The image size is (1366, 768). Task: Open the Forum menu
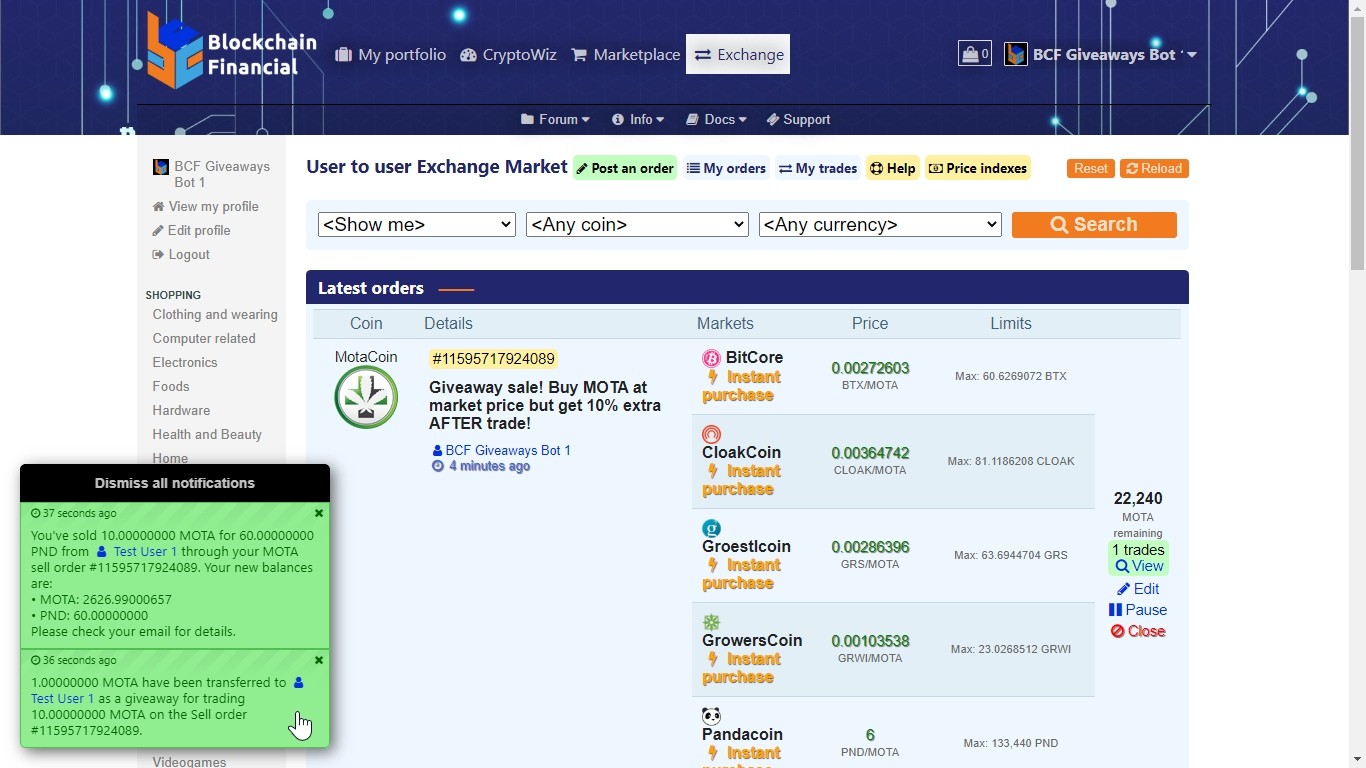(555, 119)
